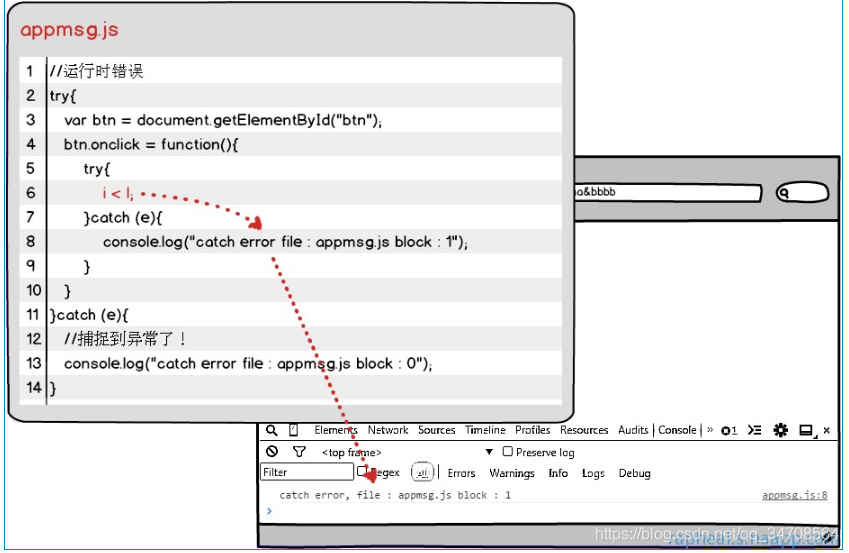This screenshot has width=849, height=553.
Task: Filter console by Debug
Action: [634, 474]
